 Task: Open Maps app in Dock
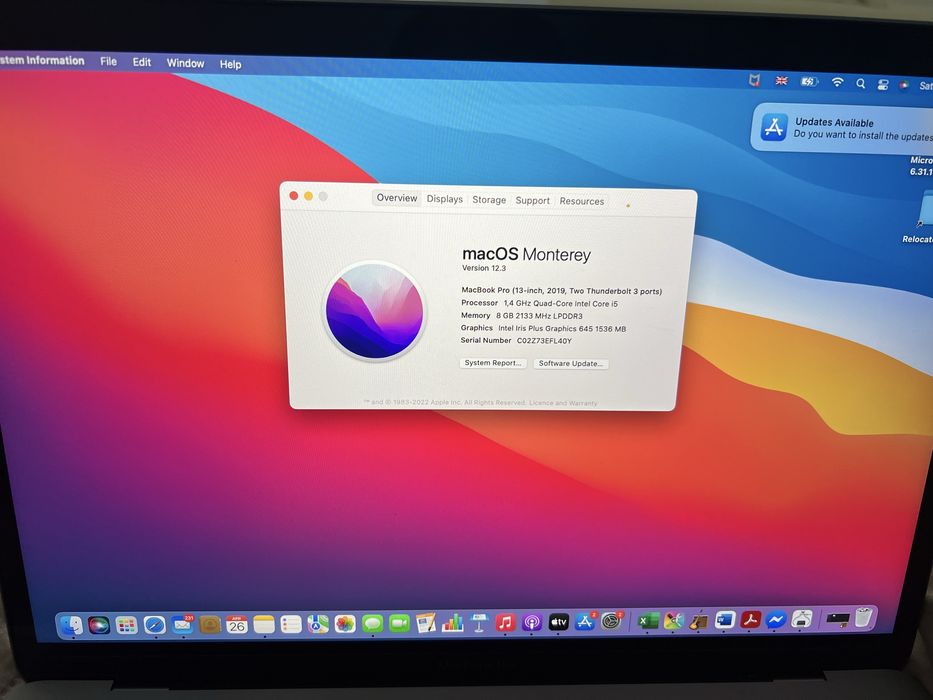tap(318, 624)
